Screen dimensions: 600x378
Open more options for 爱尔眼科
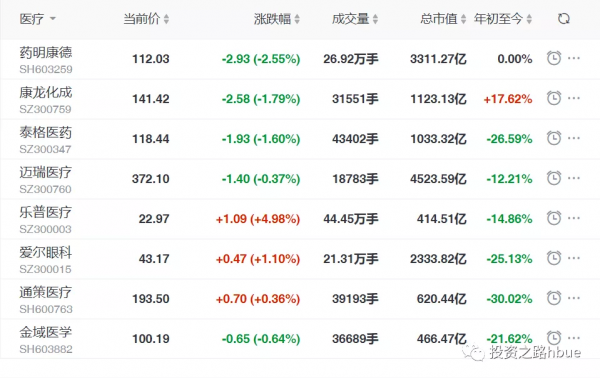[x=574, y=258]
